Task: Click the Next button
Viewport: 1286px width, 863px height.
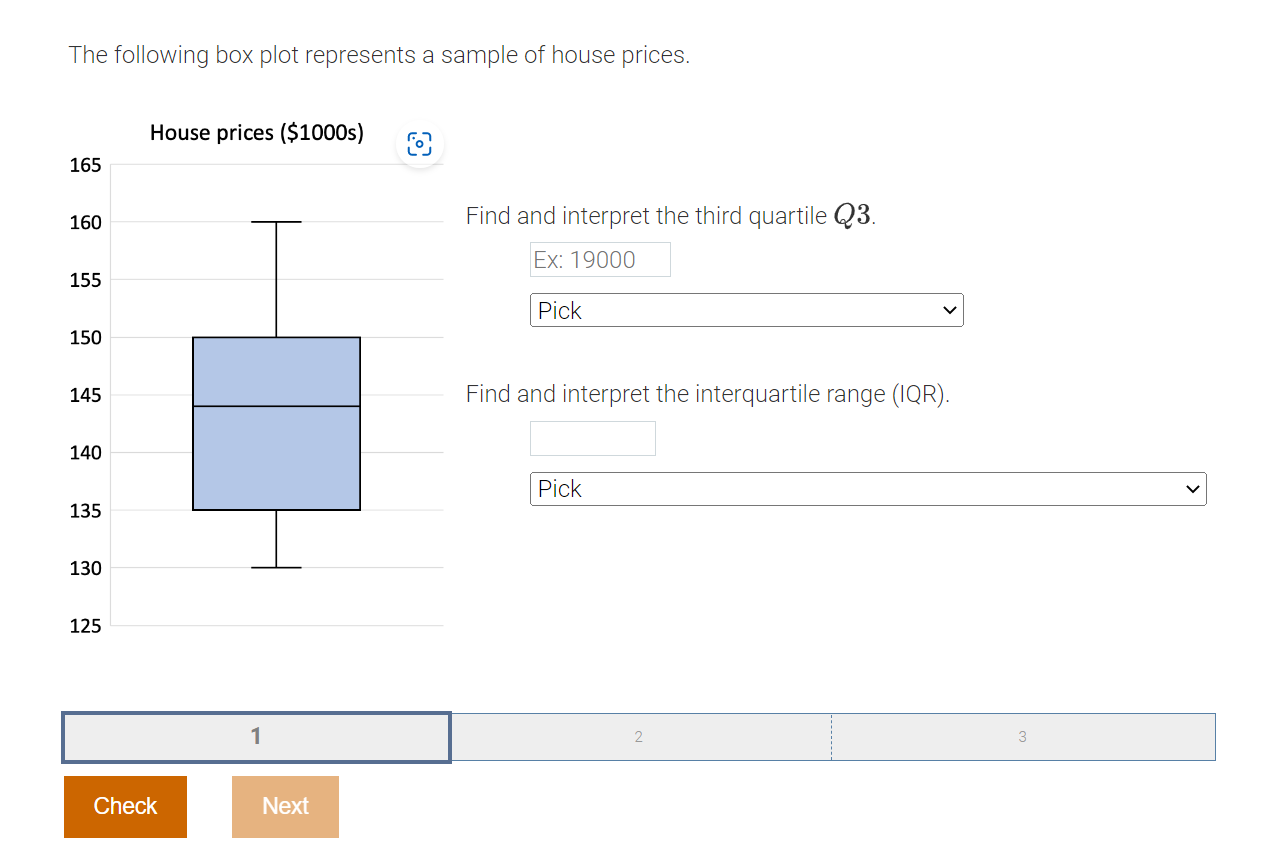Action: pos(285,806)
